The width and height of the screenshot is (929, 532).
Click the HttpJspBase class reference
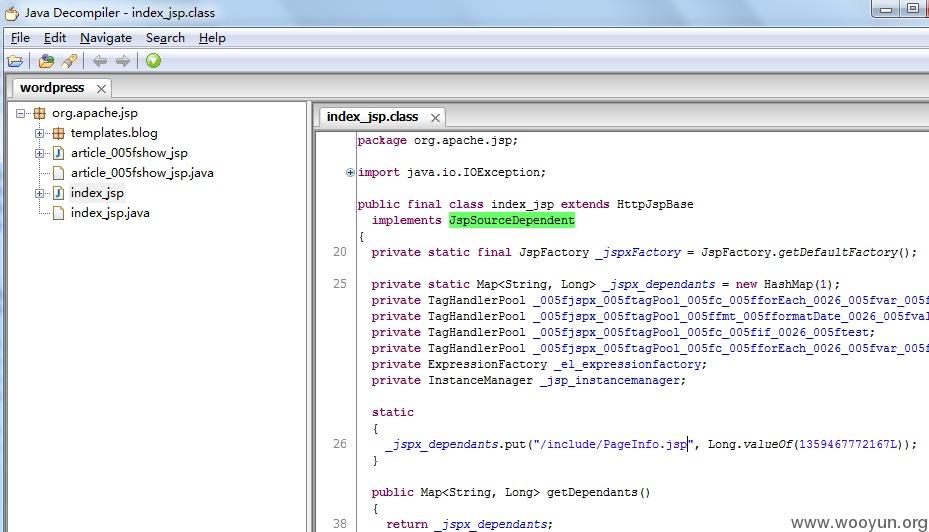[x=655, y=204]
